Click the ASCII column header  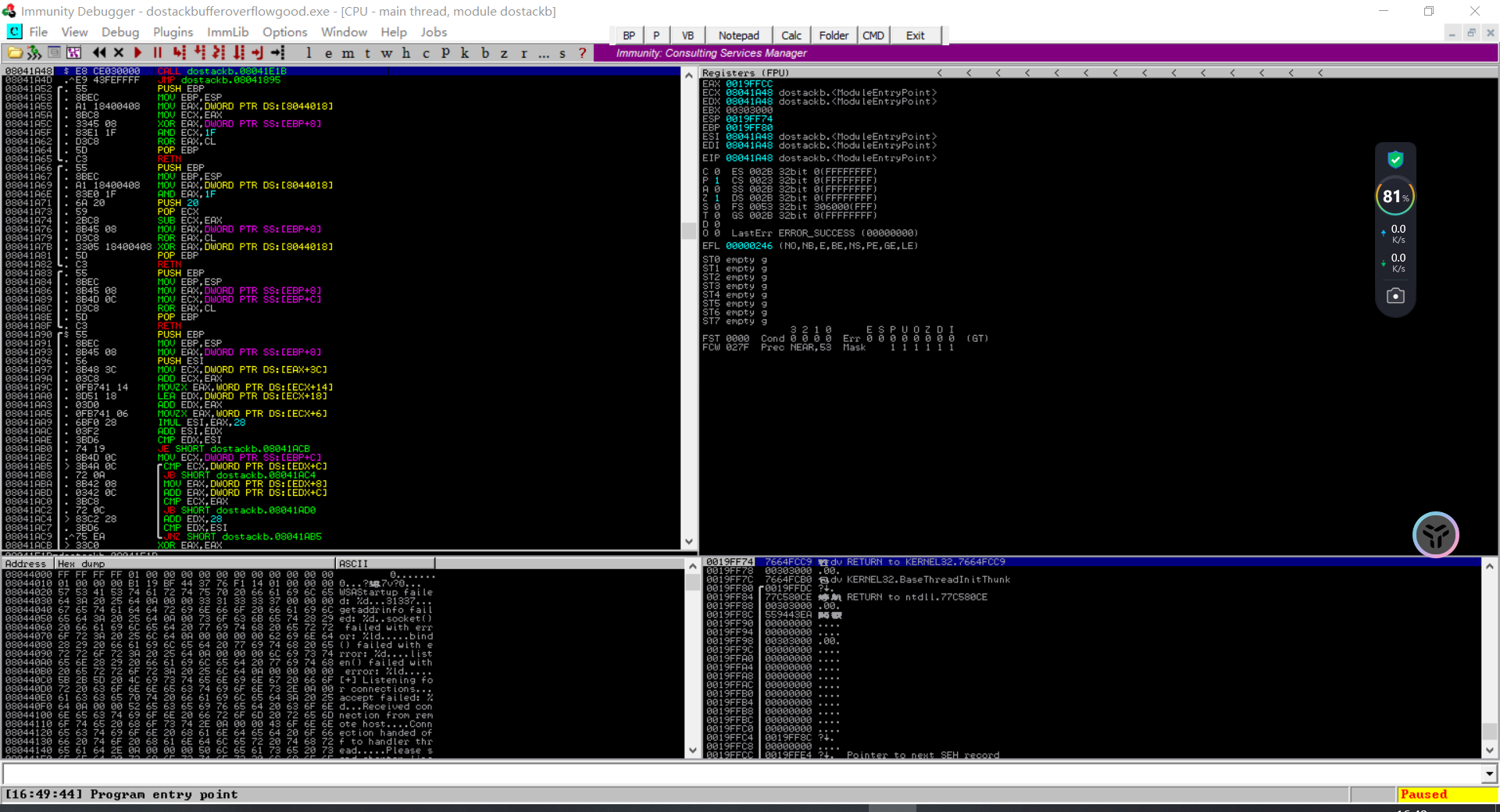pos(384,563)
